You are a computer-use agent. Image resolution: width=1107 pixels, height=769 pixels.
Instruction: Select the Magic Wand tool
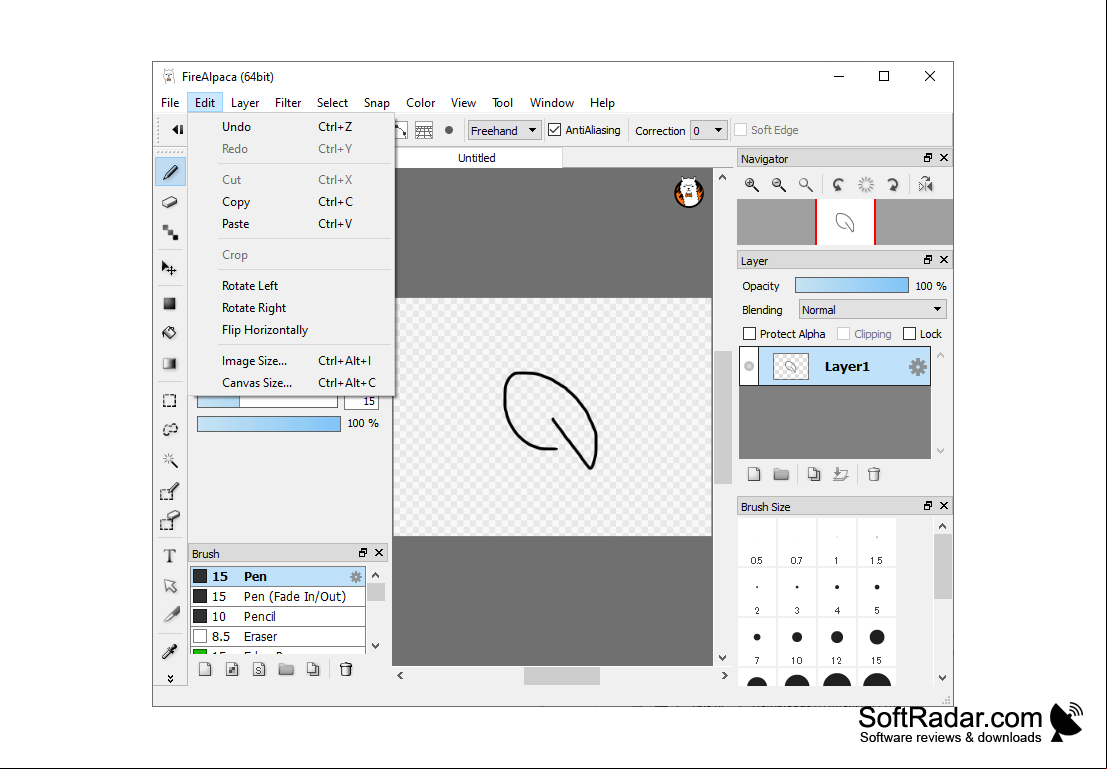tap(170, 460)
